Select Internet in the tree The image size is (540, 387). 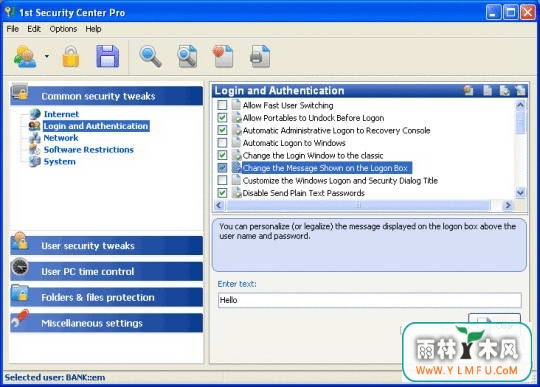click(x=61, y=114)
